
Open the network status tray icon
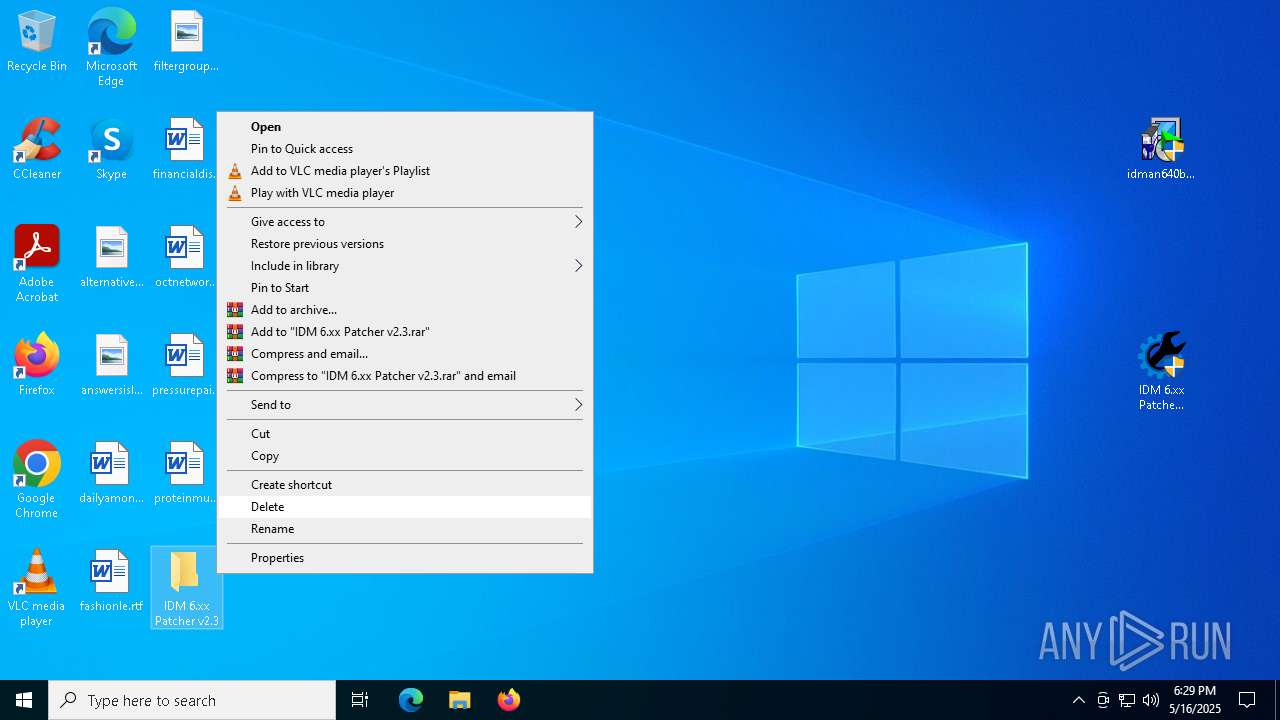(1127, 700)
